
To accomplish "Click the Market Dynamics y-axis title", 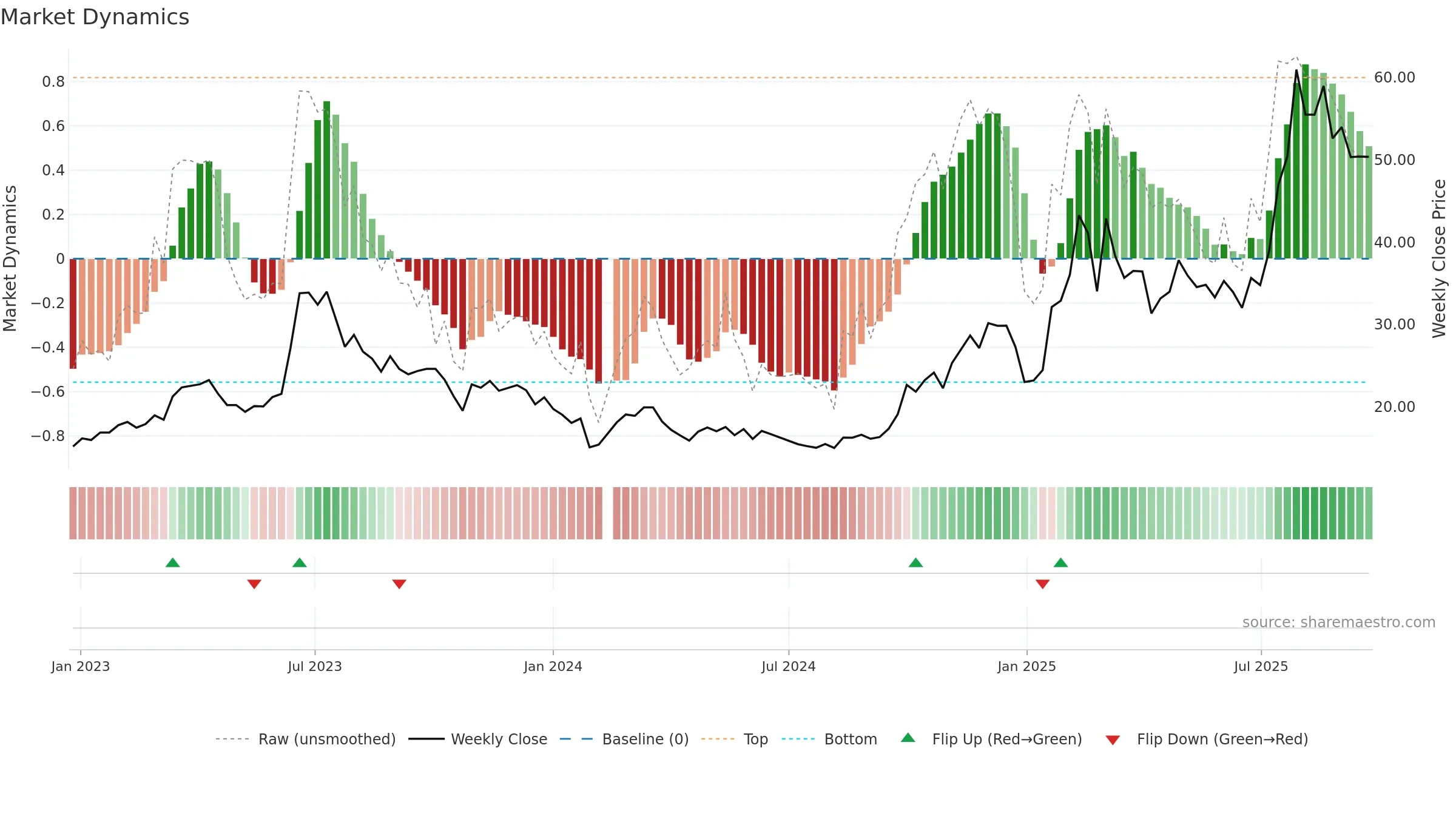I will coord(10,258).
